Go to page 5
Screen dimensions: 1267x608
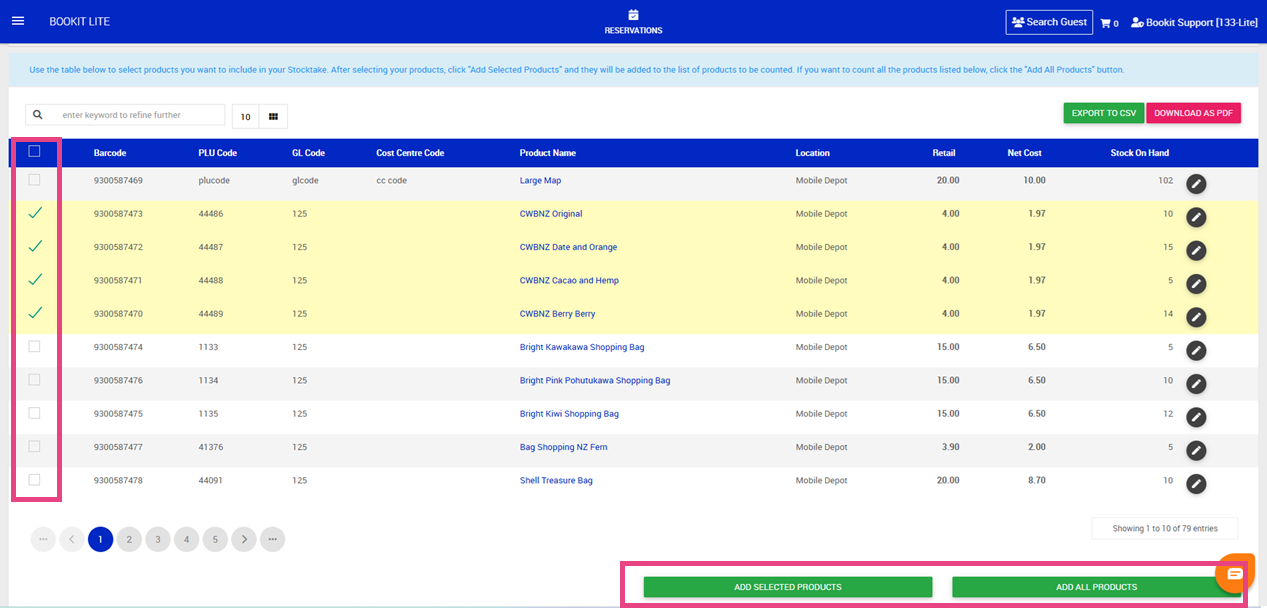(x=215, y=539)
